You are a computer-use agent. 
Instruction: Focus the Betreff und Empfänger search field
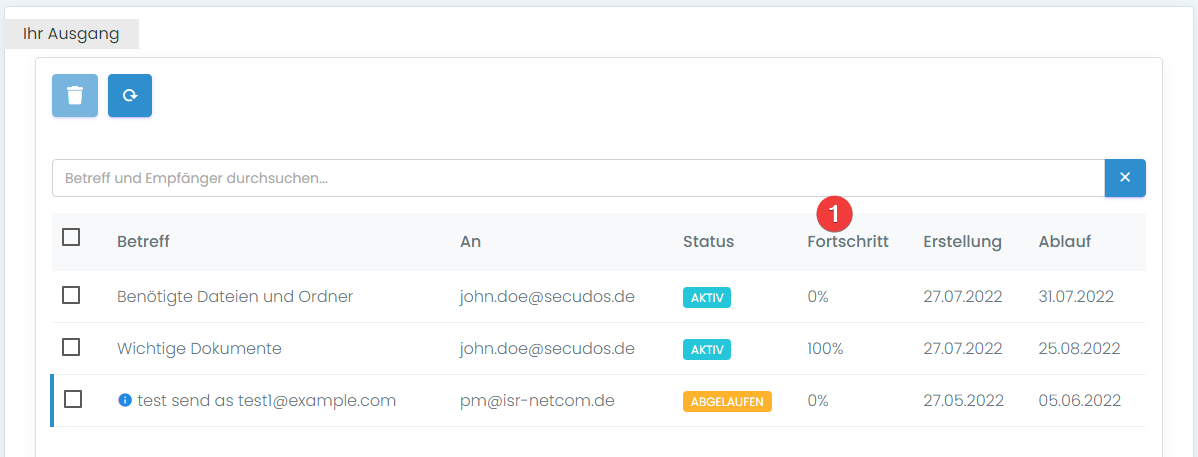(577, 178)
